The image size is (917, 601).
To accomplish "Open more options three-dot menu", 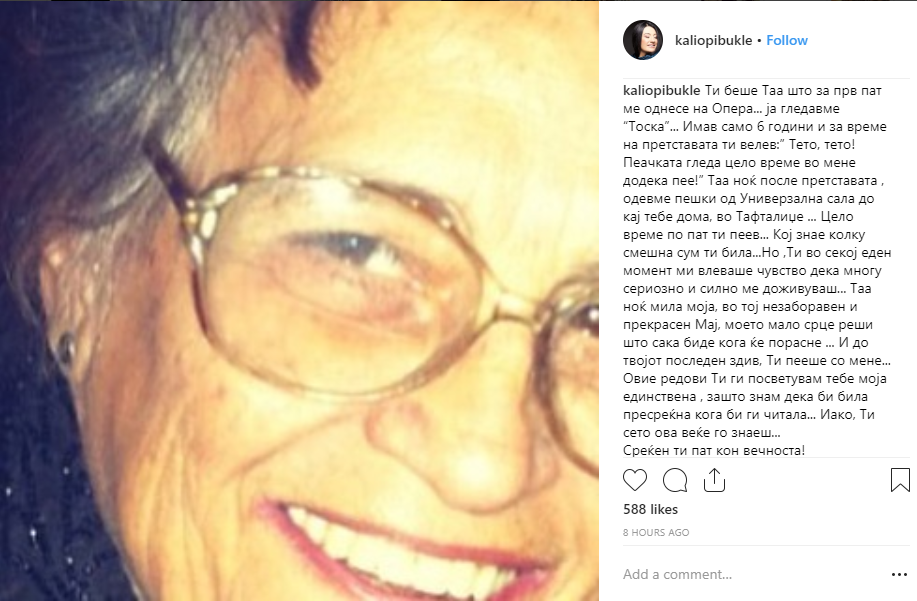I will [899, 575].
